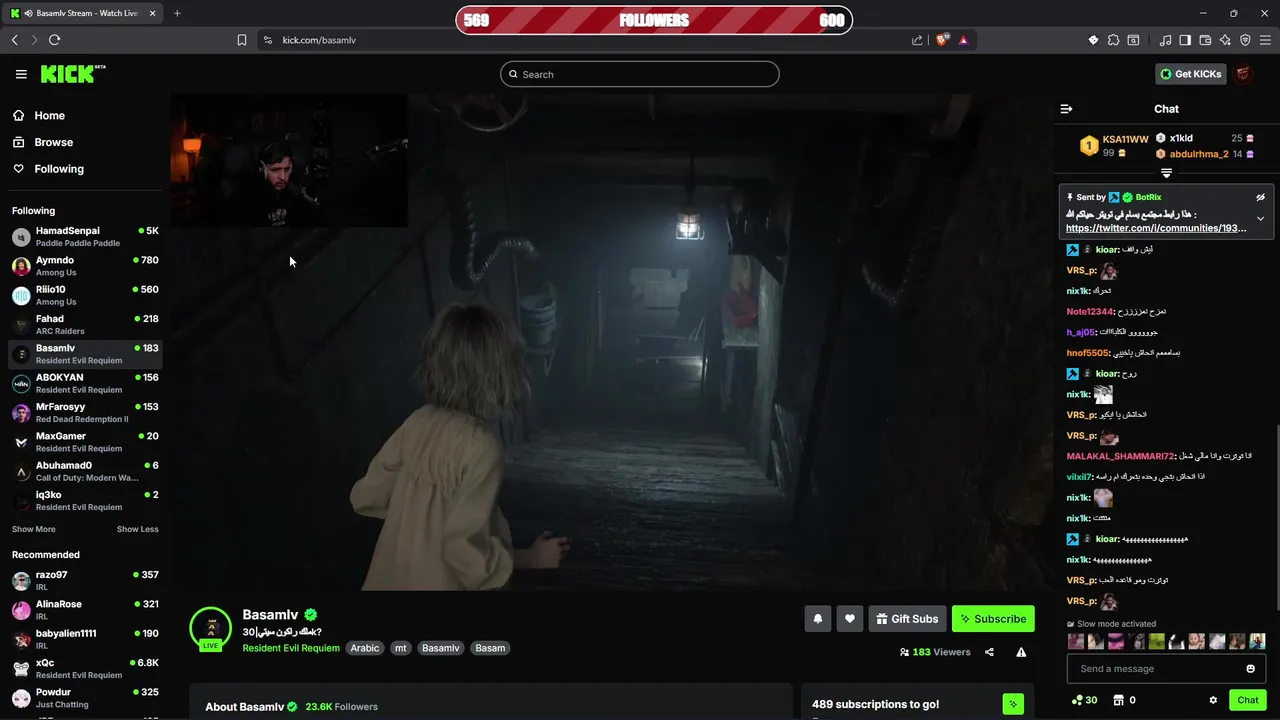The image size is (1280, 720).
Task: Click the green Subscribe button
Action: [993, 619]
